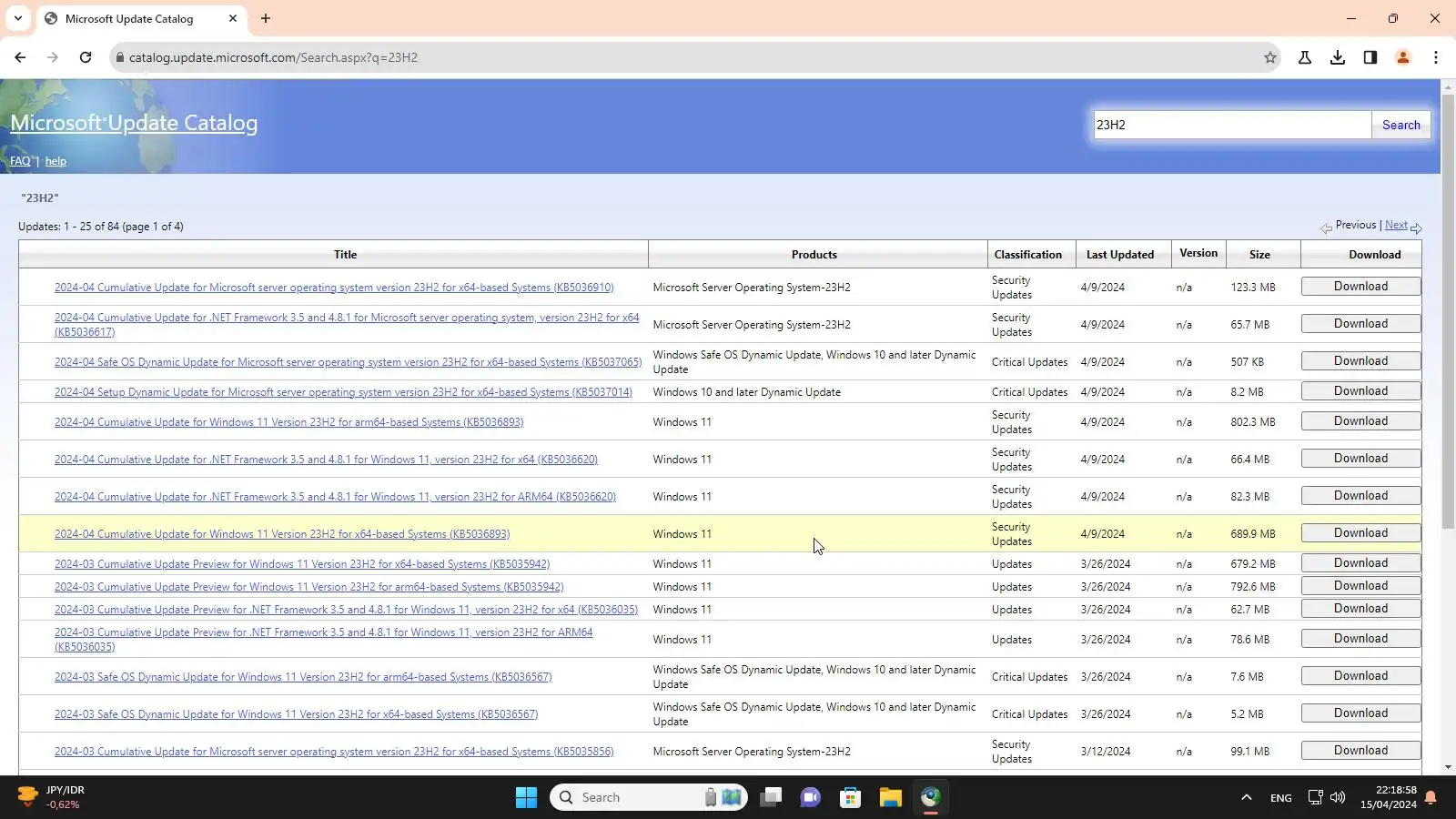Click the browser forward arrow
The height and width of the screenshot is (819, 1456).
53,57
